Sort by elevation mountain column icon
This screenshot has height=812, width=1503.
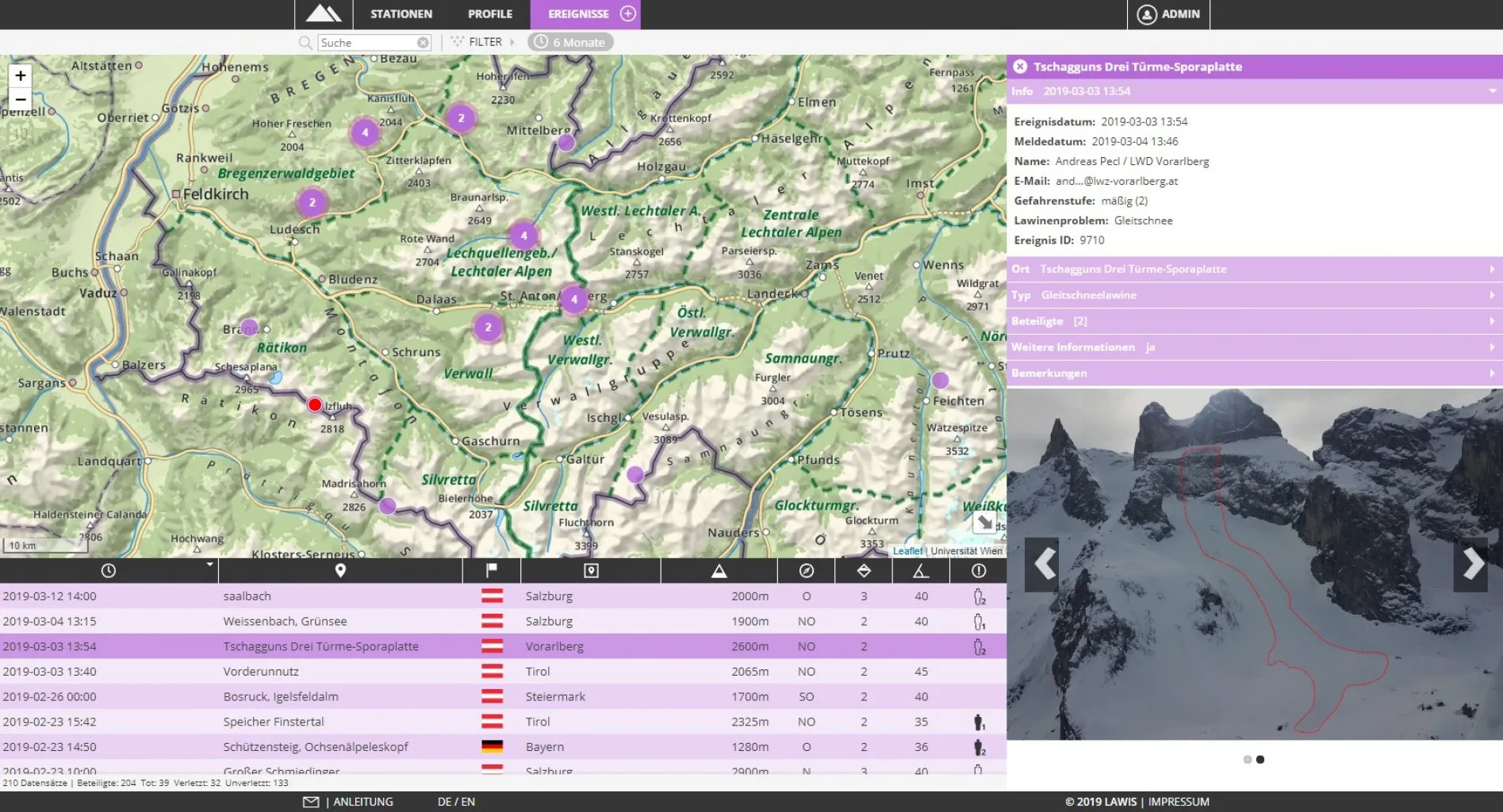point(719,571)
